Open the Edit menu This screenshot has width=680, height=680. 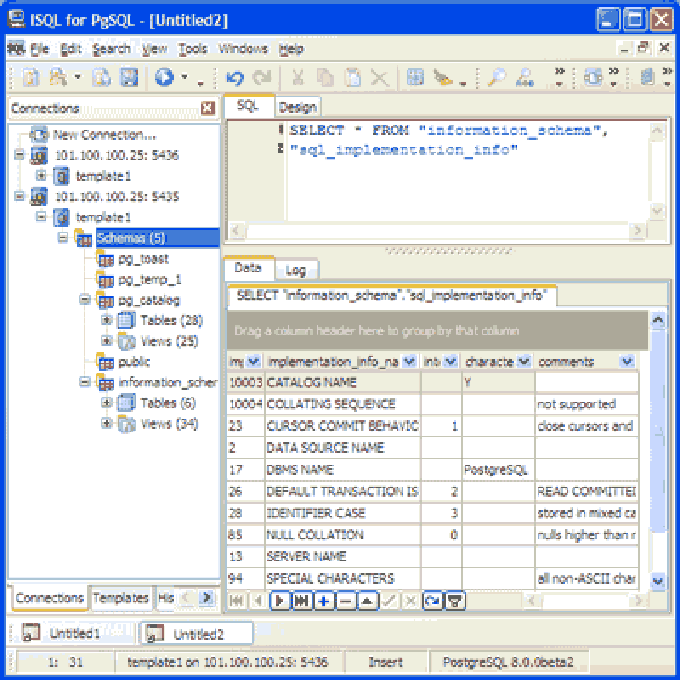pyautogui.click(x=71, y=49)
